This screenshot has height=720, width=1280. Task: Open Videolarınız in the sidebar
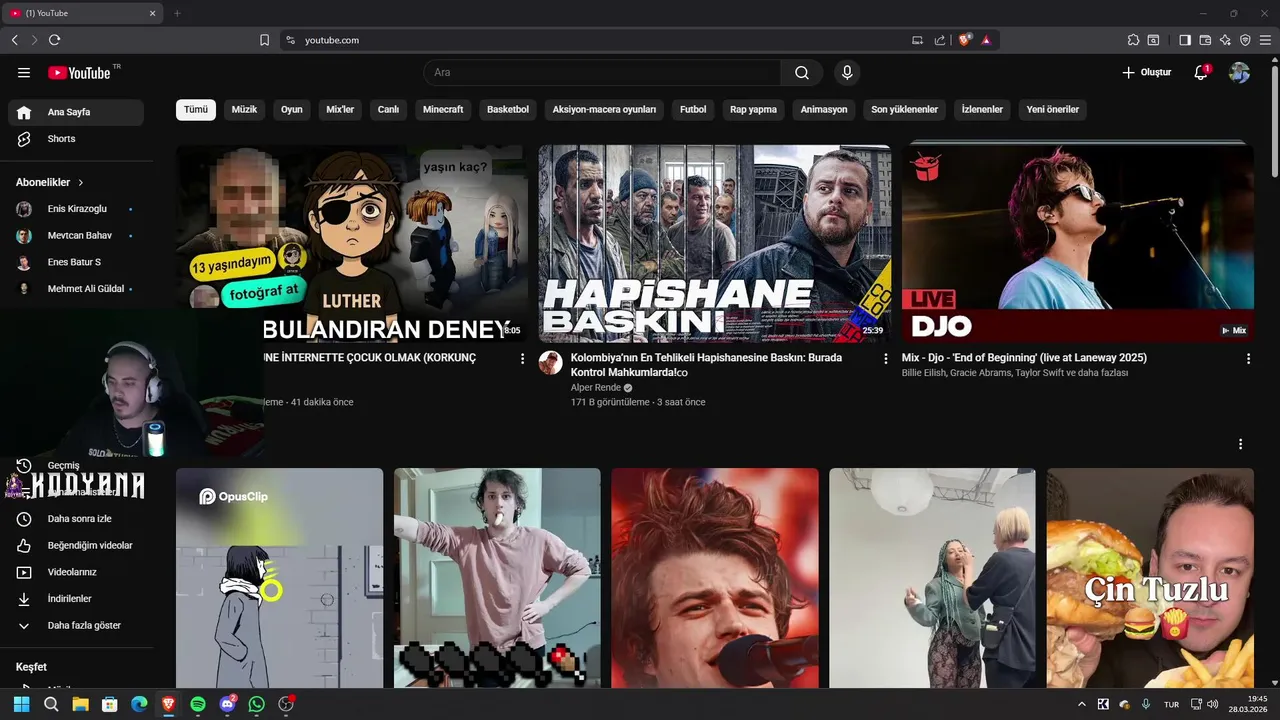coord(76,572)
